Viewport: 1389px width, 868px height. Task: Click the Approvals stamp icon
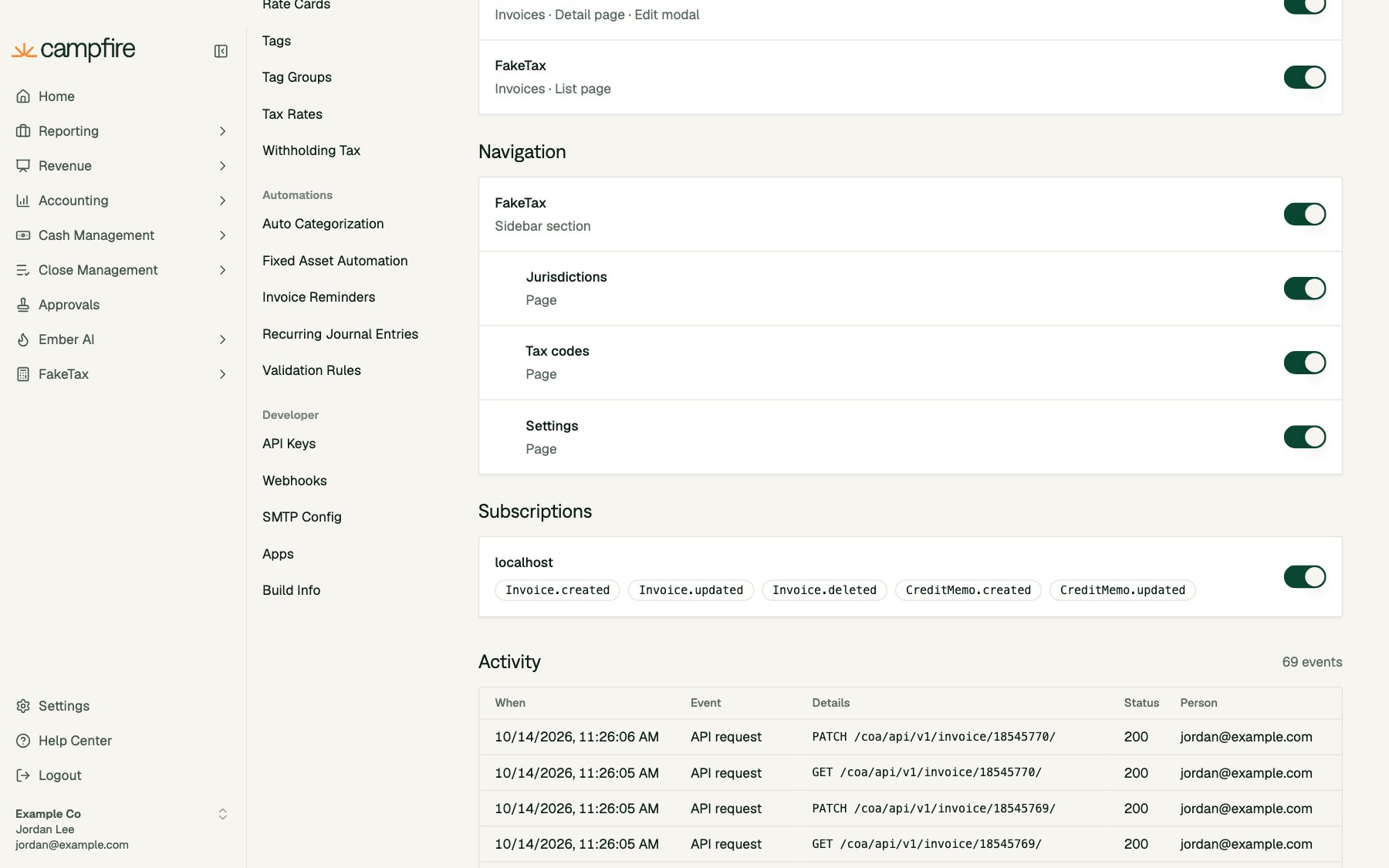point(23,305)
